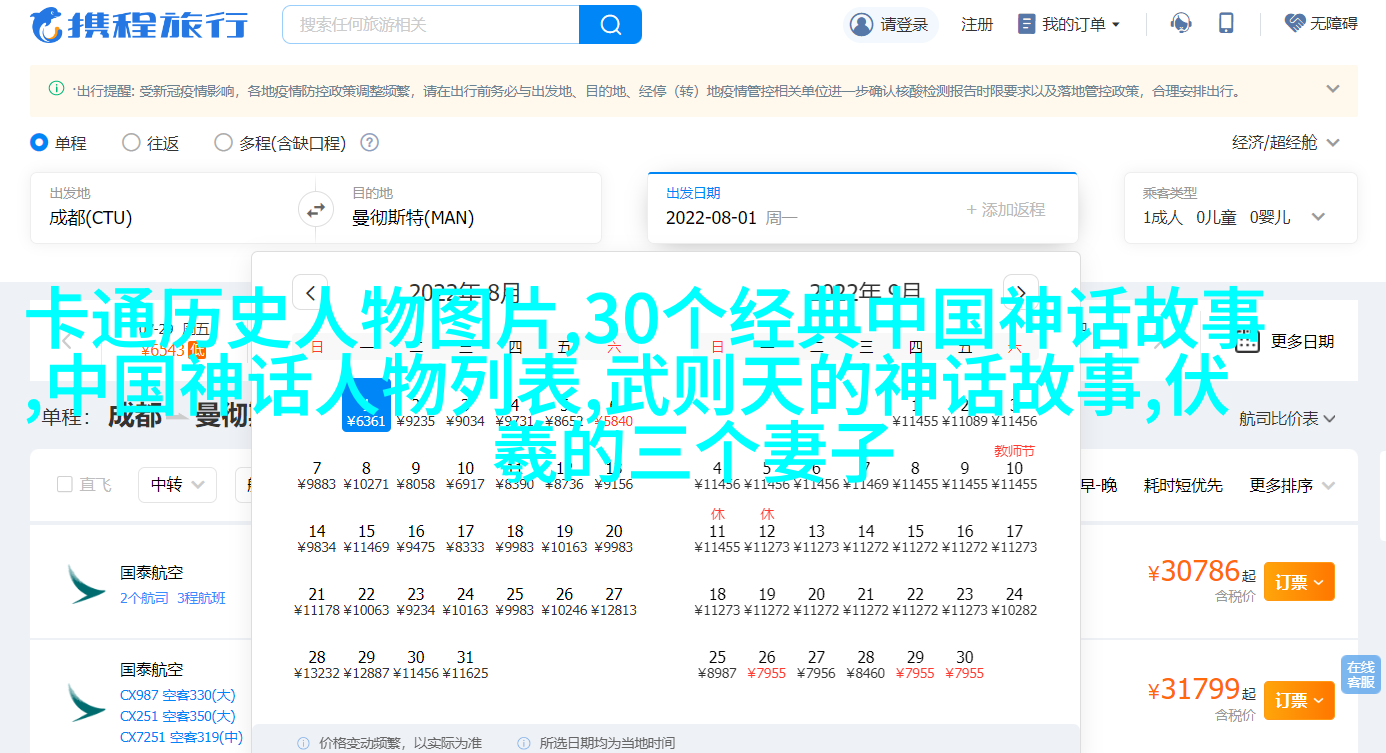Viewport: 1386px width, 753px height.
Task: Click flight number CX251 空客350(大)
Action: coord(178,716)
